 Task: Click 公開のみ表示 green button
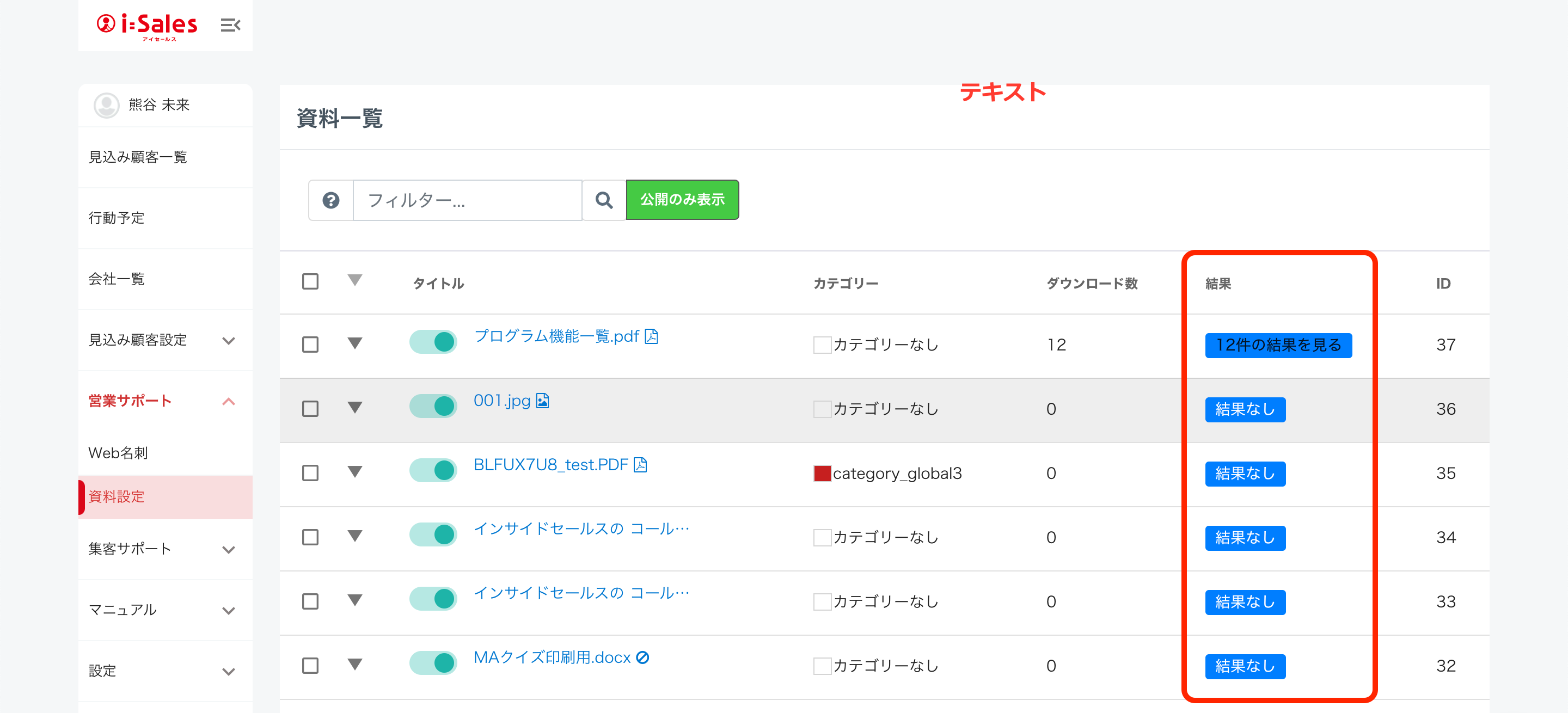682,200
